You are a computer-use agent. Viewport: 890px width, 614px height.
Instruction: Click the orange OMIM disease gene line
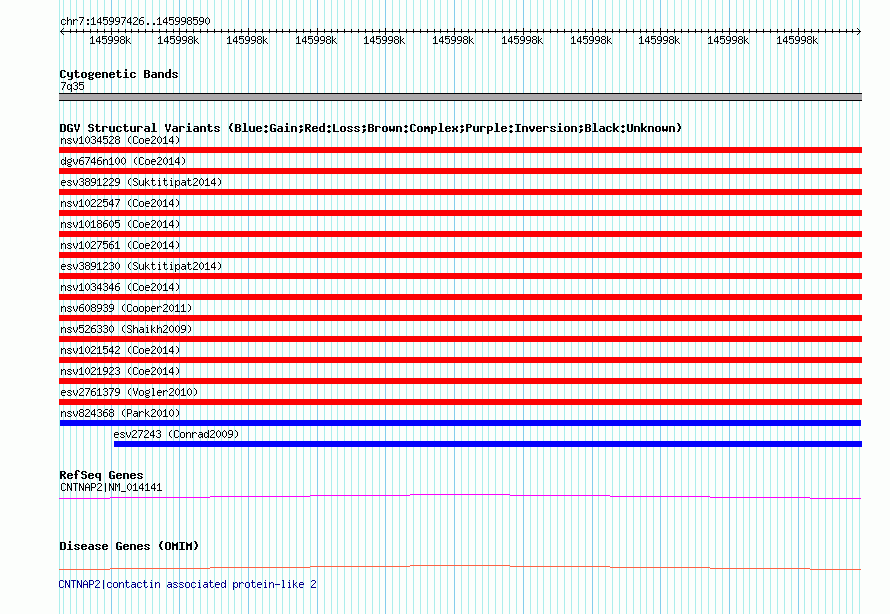point(460,567)
